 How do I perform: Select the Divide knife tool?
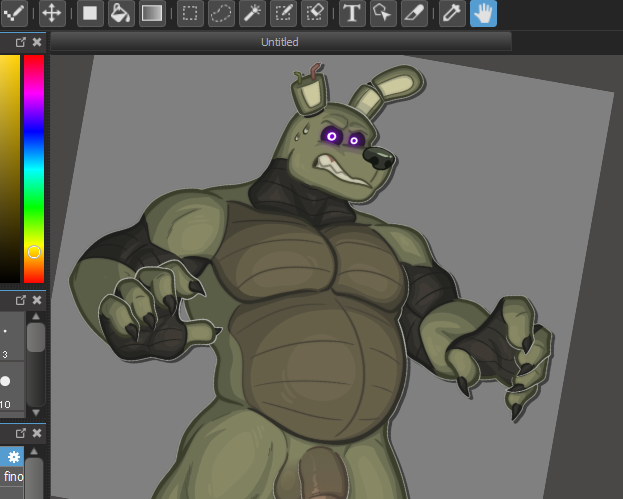coord(414,13)
